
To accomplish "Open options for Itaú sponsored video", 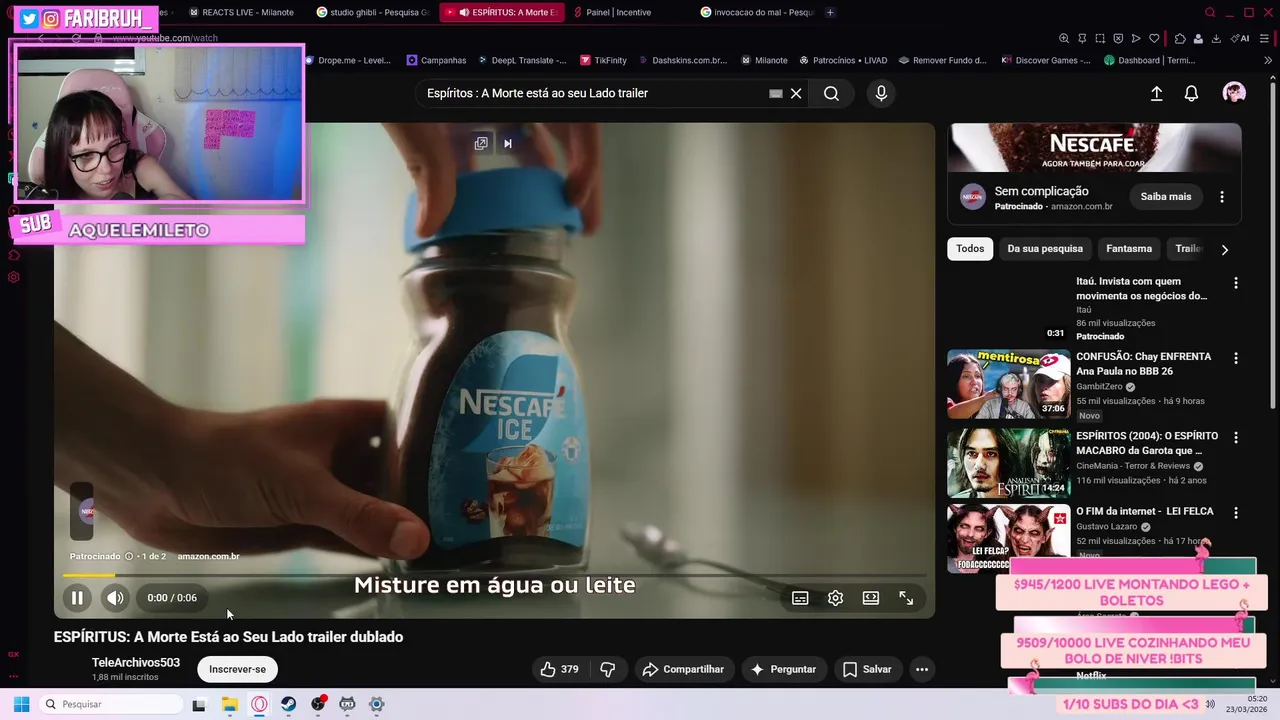I will pyautogui.click(x=1235, y=283).
